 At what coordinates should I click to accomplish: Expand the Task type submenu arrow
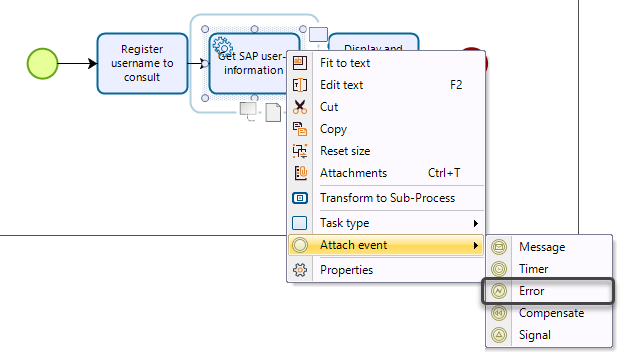(475, 223)
